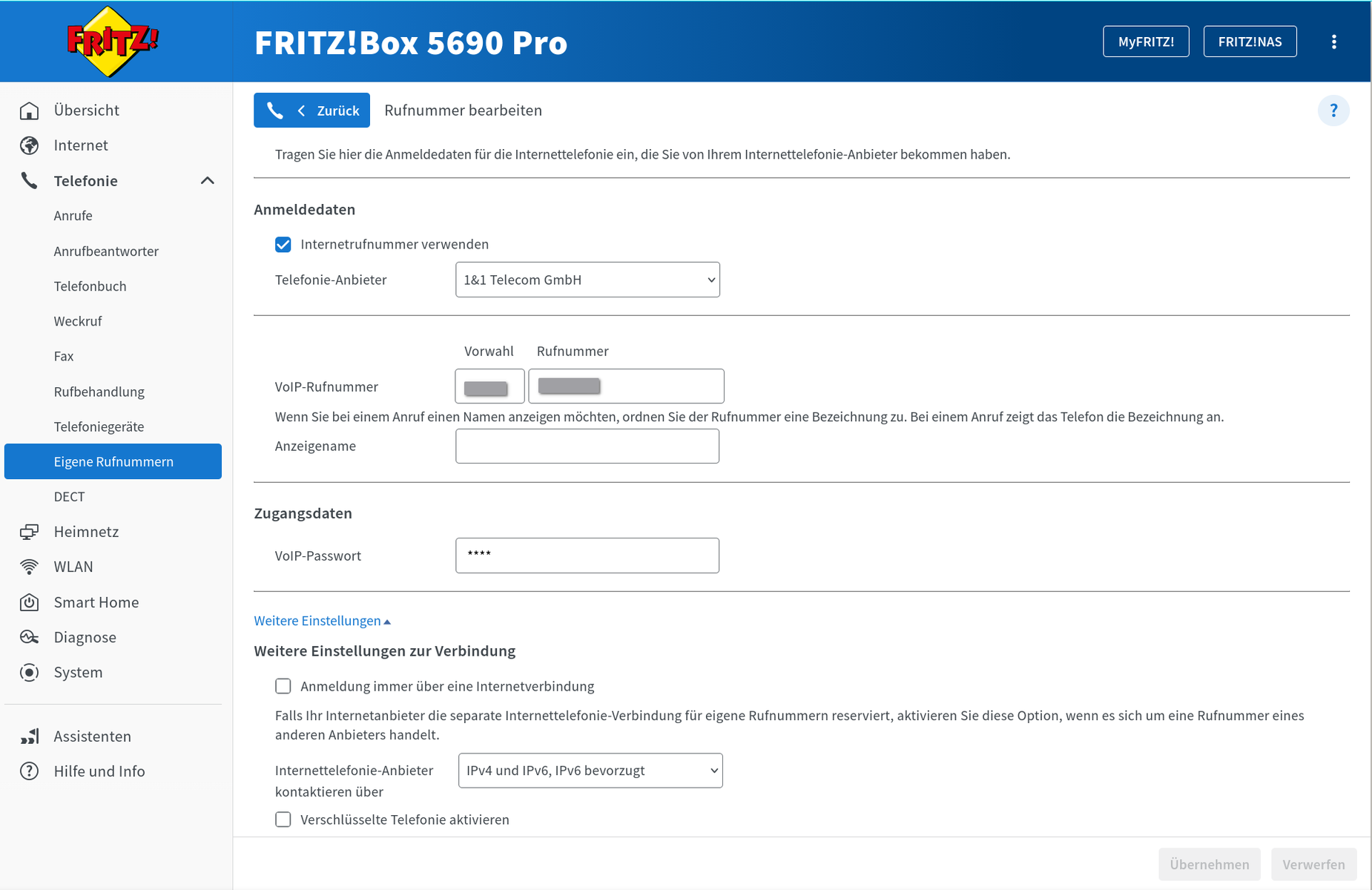
Task: Click the Anmeldedaten section heading
Action: tap(305, 210)
